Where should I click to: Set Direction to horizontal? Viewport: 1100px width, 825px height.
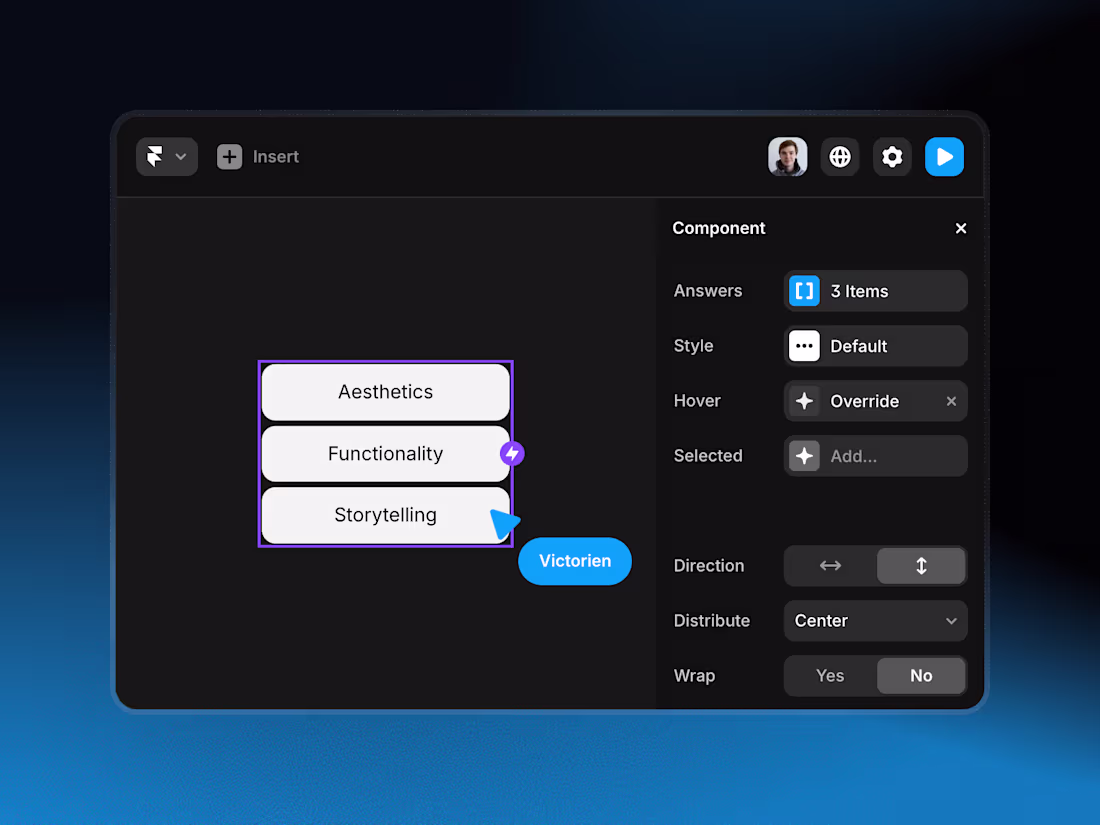pyautogui.click(x=830, y=565)
